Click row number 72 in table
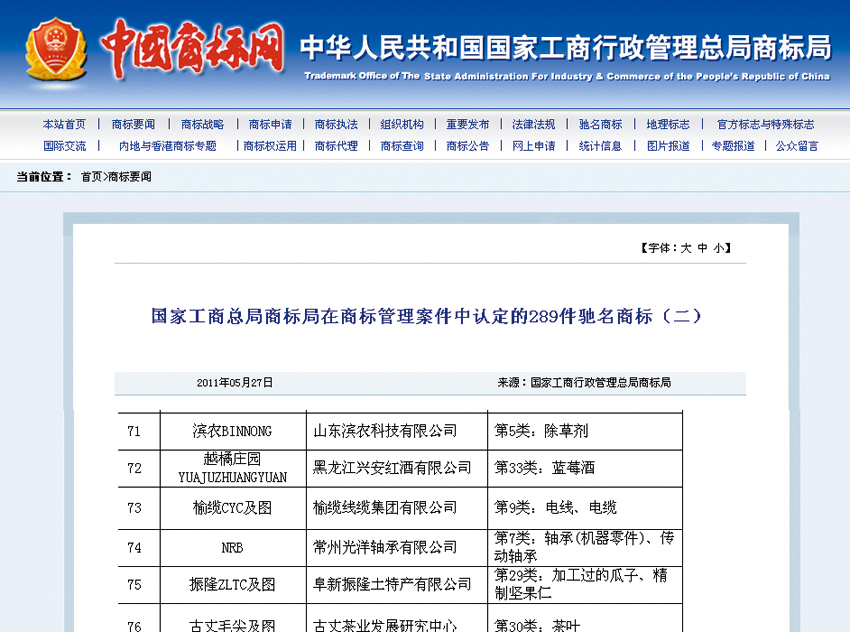This screenshot has width=850, height=632. [x=134, y=468]
